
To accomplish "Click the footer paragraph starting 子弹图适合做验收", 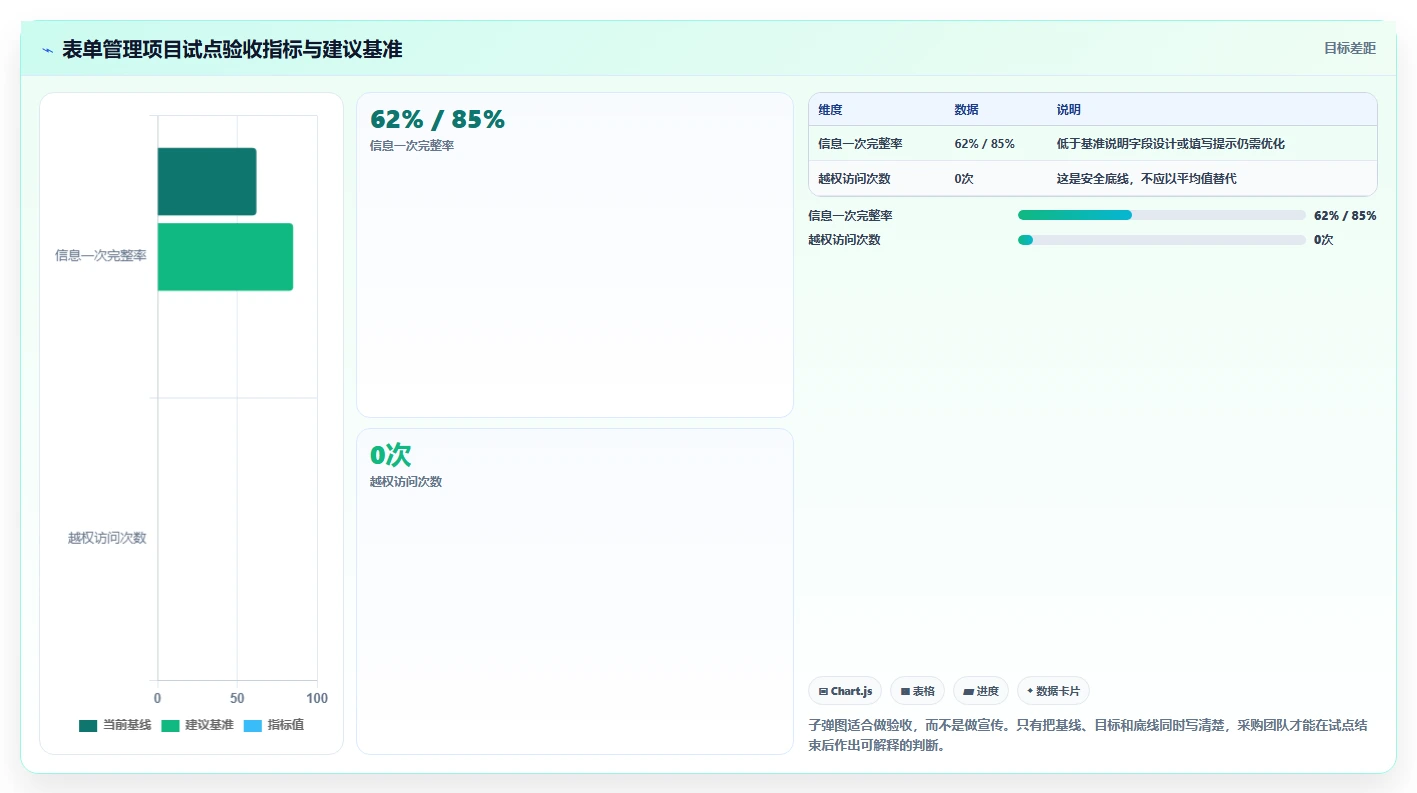I will [x=1088, y=735].
